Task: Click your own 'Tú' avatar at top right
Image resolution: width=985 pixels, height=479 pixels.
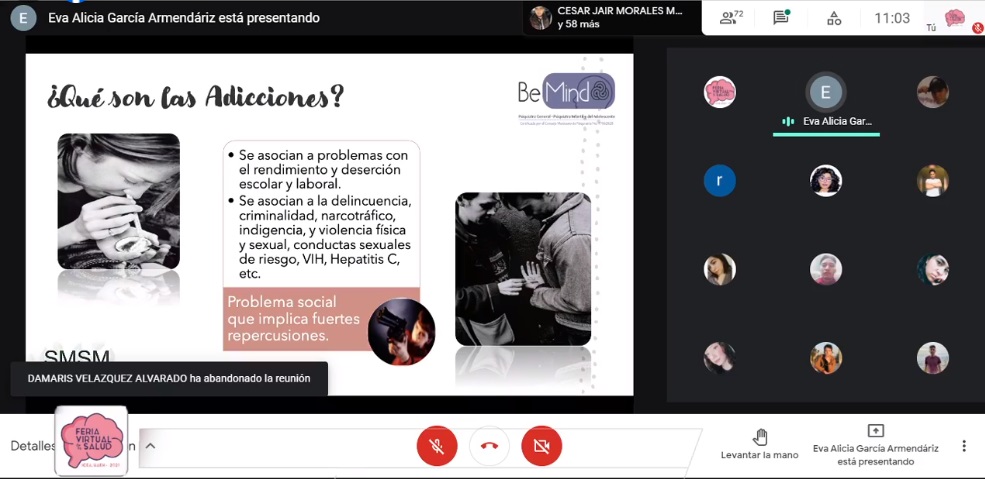Action: [954, 18]
